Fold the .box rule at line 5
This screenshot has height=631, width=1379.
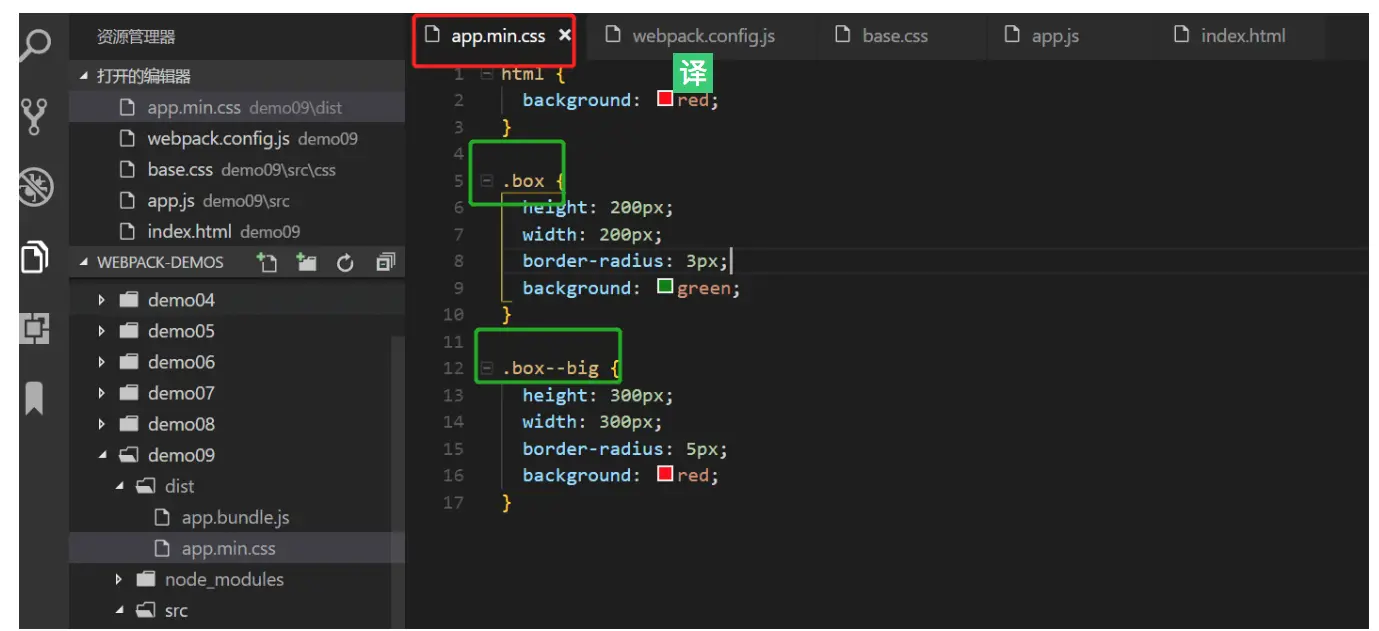pyautogui.click(x=487, y=181)
